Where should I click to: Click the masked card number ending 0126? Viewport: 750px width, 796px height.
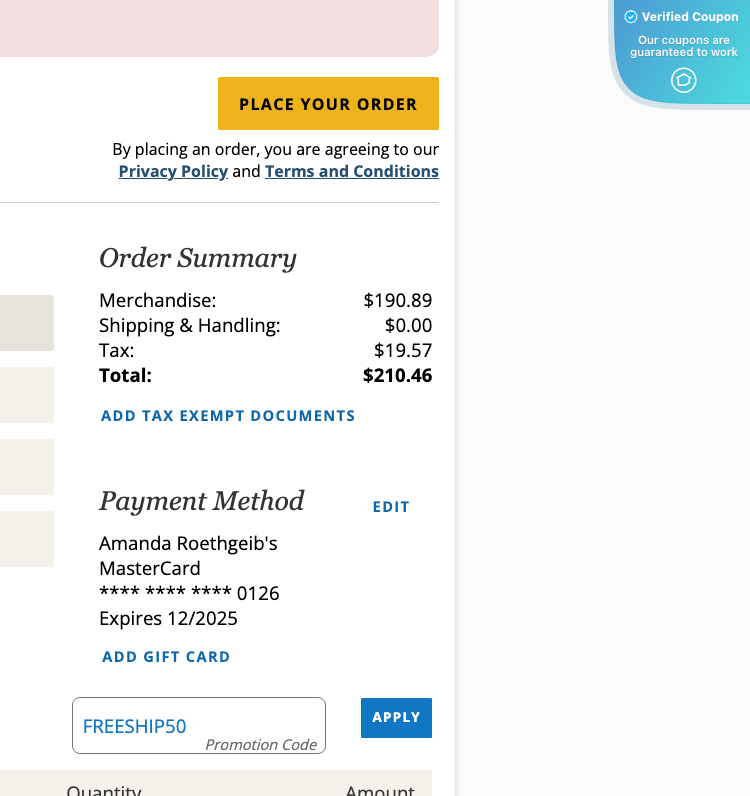click(189, 593)
